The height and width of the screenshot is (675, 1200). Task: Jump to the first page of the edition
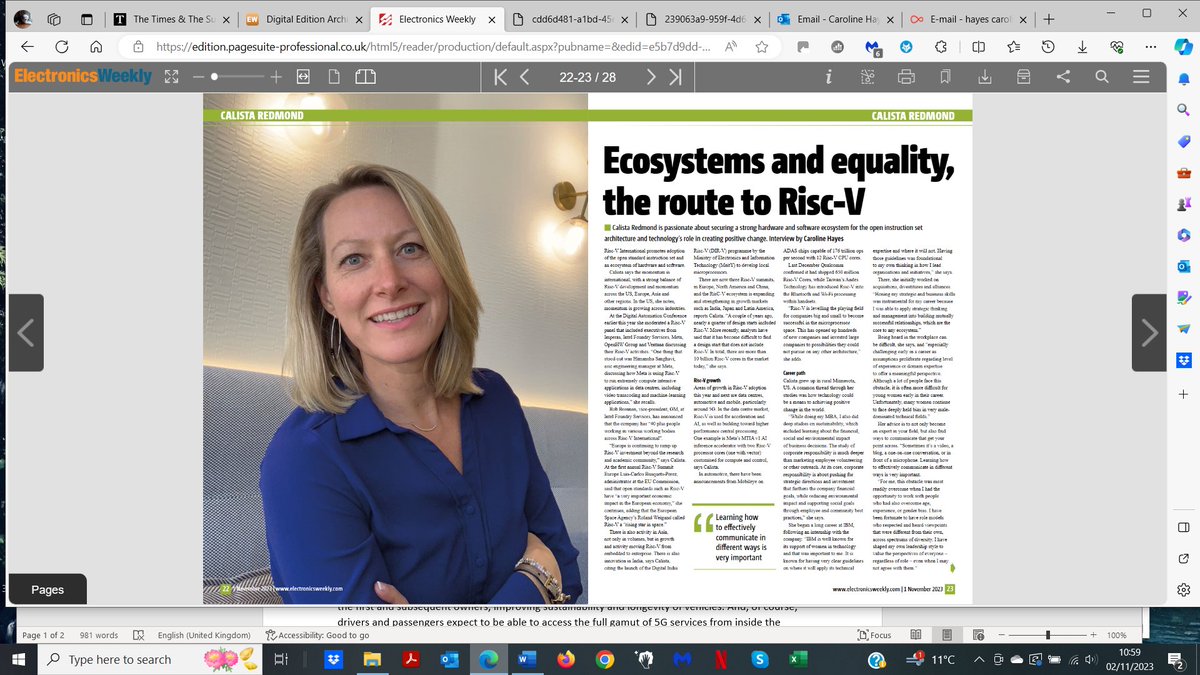503,77
